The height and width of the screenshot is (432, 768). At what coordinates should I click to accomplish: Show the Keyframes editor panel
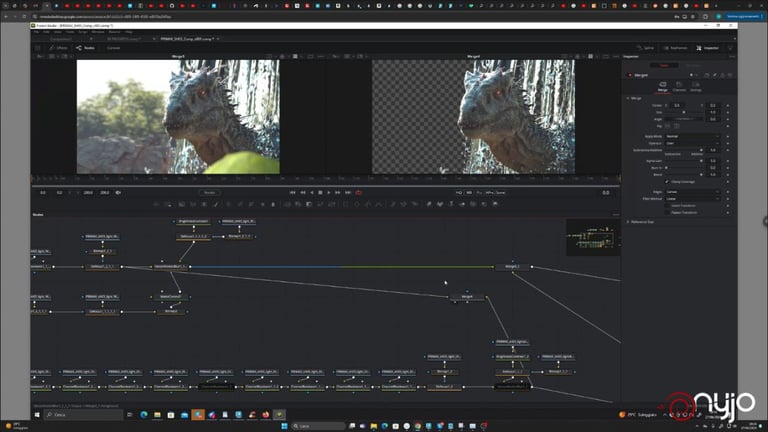click(676, 48)
